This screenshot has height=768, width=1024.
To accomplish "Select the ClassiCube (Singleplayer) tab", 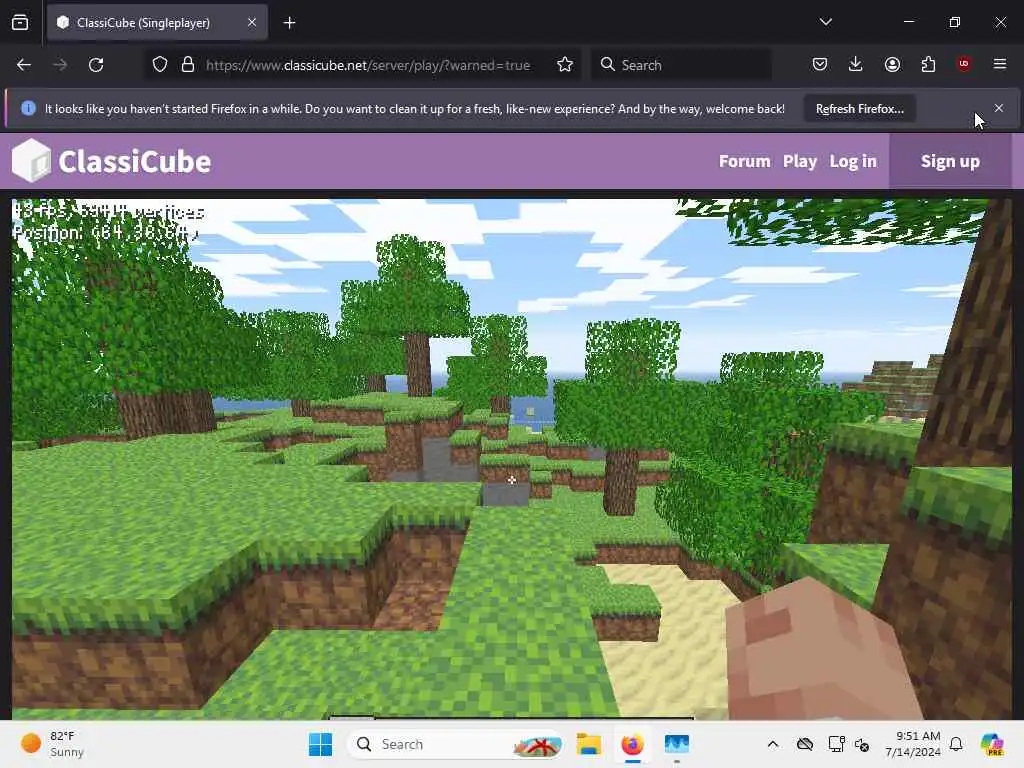I will tap(157, 23).
